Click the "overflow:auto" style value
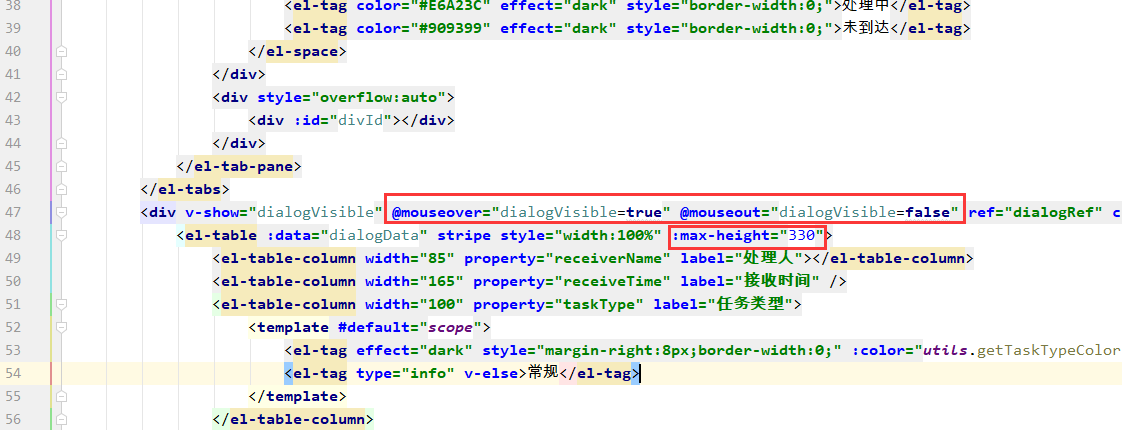1122x430 pixels. coord(379,97)
